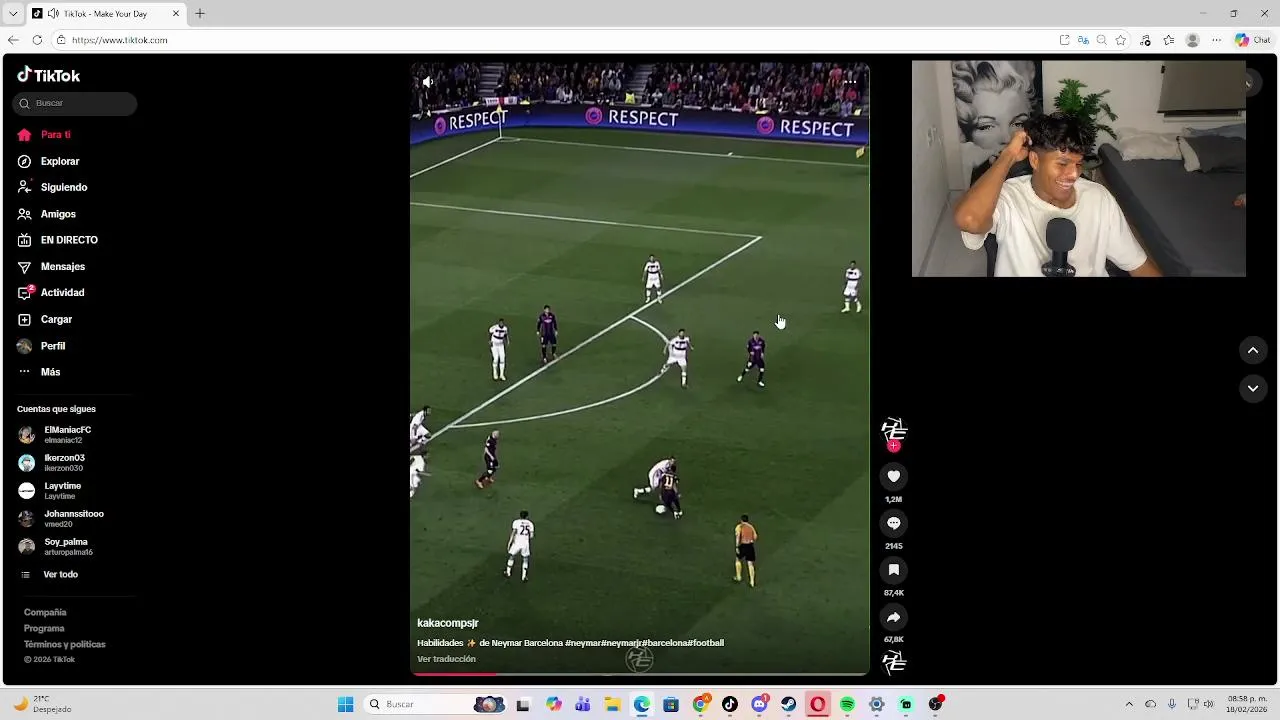Click the TikTok logo

coord(48,75)
